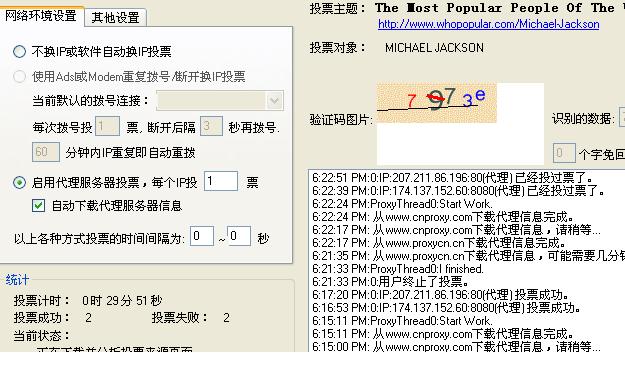This screenshot has height=384, width=625.
Task: Click the captcha verification image
Action: (437, 102)
